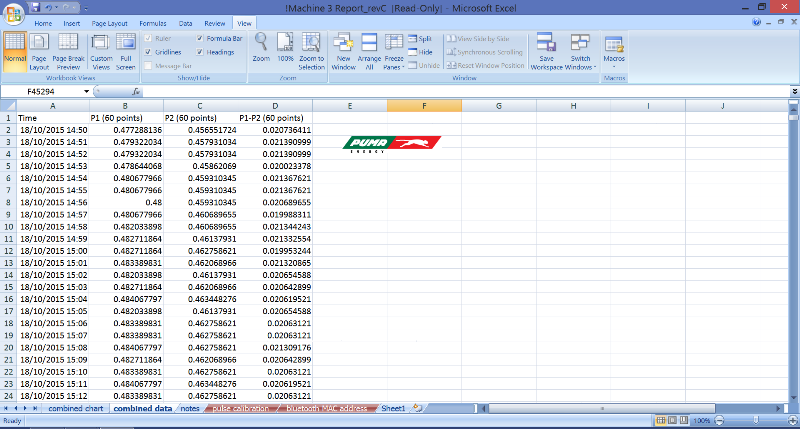The image size is (800, 429).
Task: Click the Puma Energy logo image
Action: (392, 144)
